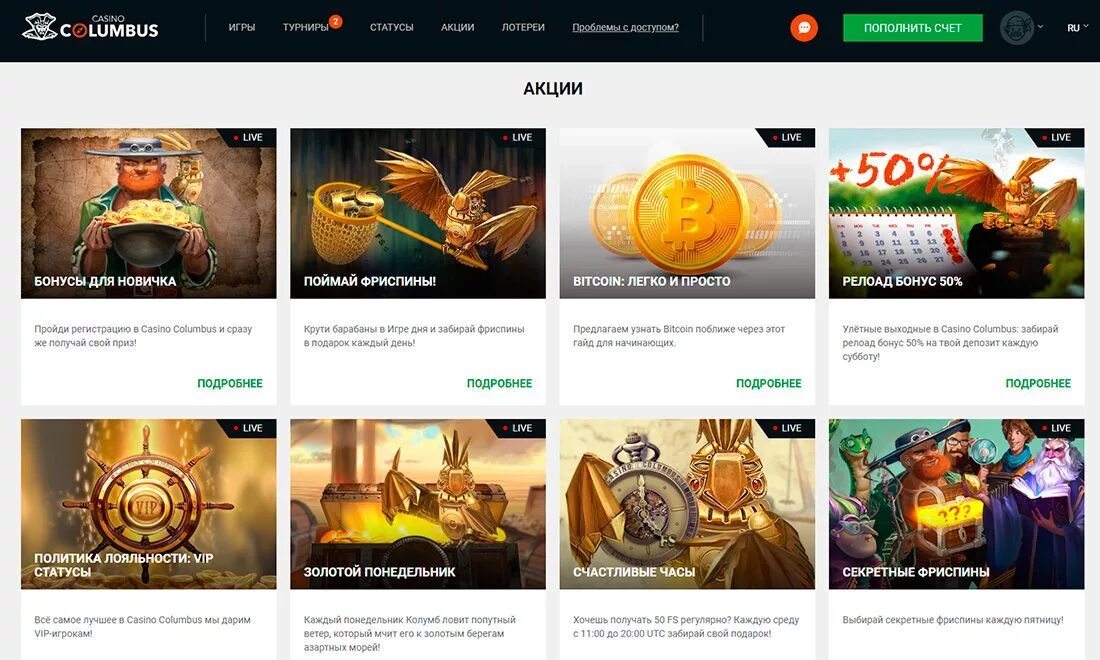Open the Счастливые часы promo image
The image size is (1100, 660).
(x=688, y=504)
